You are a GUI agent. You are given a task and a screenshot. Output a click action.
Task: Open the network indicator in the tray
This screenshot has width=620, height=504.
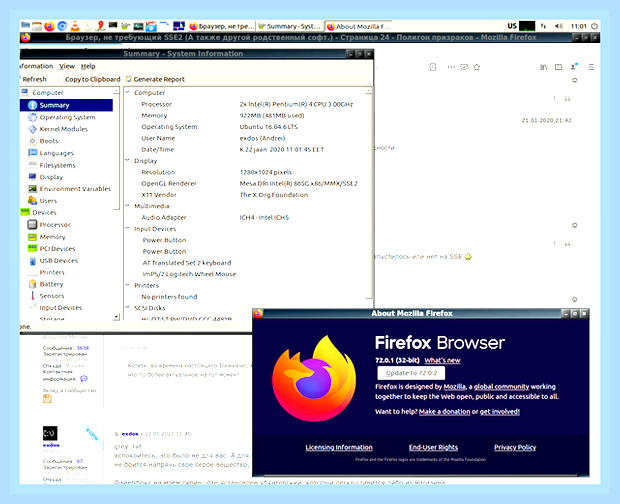pos(544,26)
